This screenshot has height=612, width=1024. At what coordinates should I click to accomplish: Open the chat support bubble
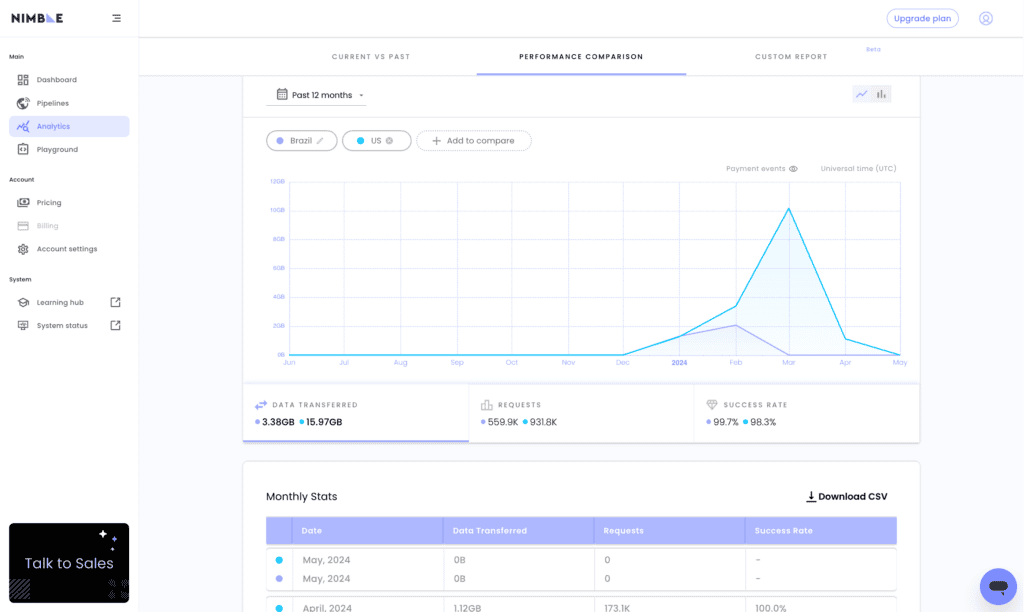pos(998,587)
